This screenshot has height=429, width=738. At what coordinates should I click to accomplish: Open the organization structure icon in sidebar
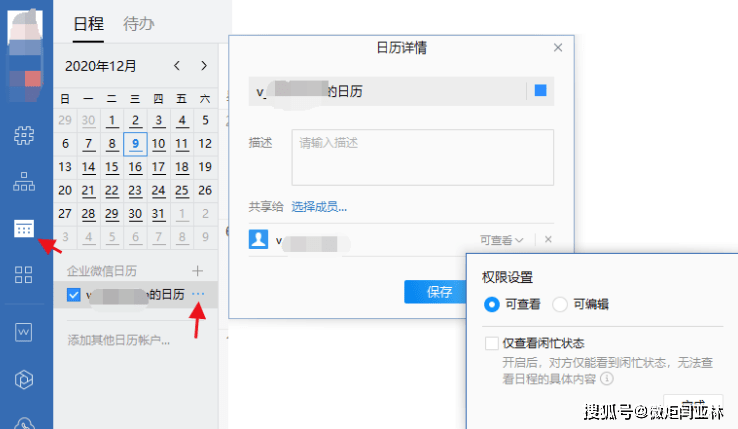pos(23,182)
